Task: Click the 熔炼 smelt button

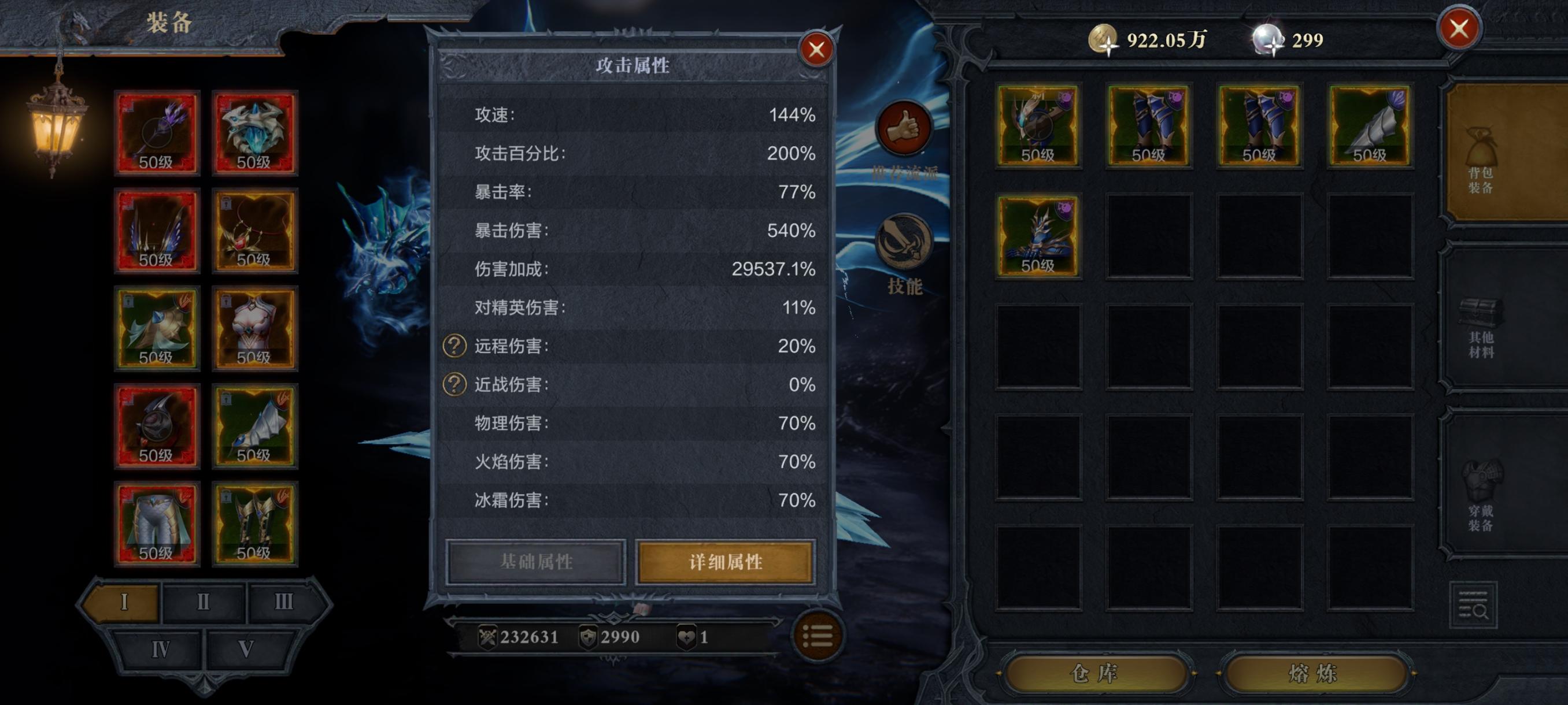Action: [x=1314, y=673]
